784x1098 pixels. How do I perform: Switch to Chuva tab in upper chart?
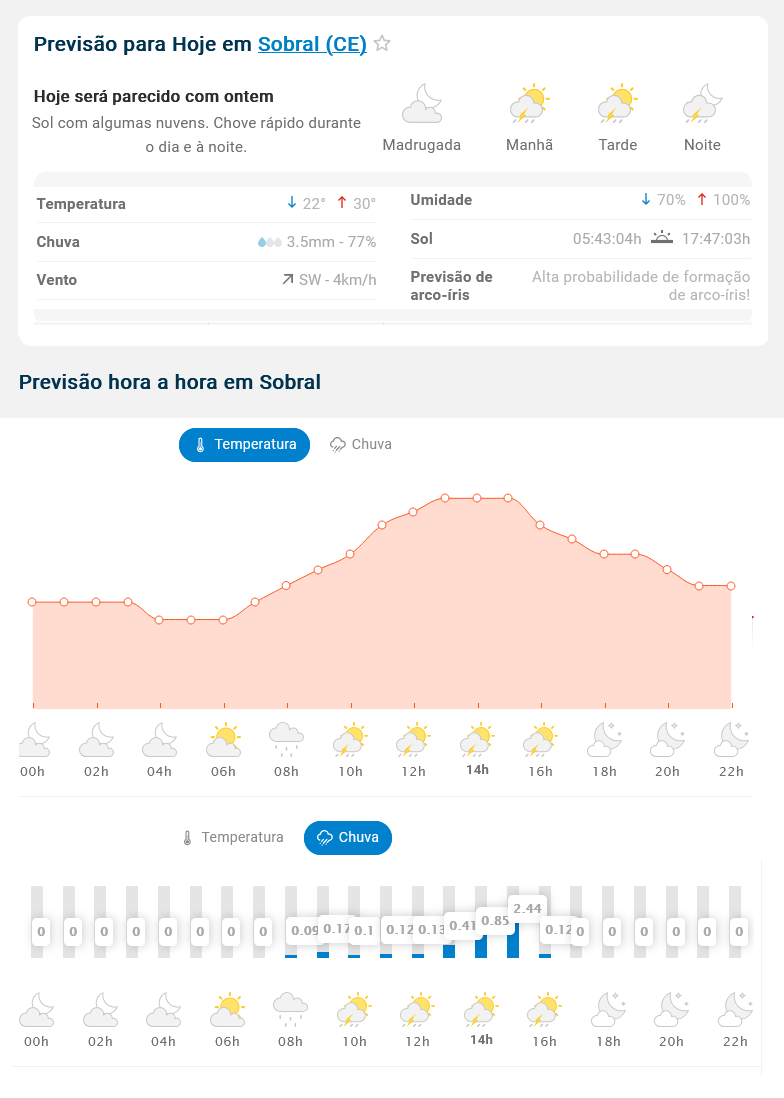[361, 444]
